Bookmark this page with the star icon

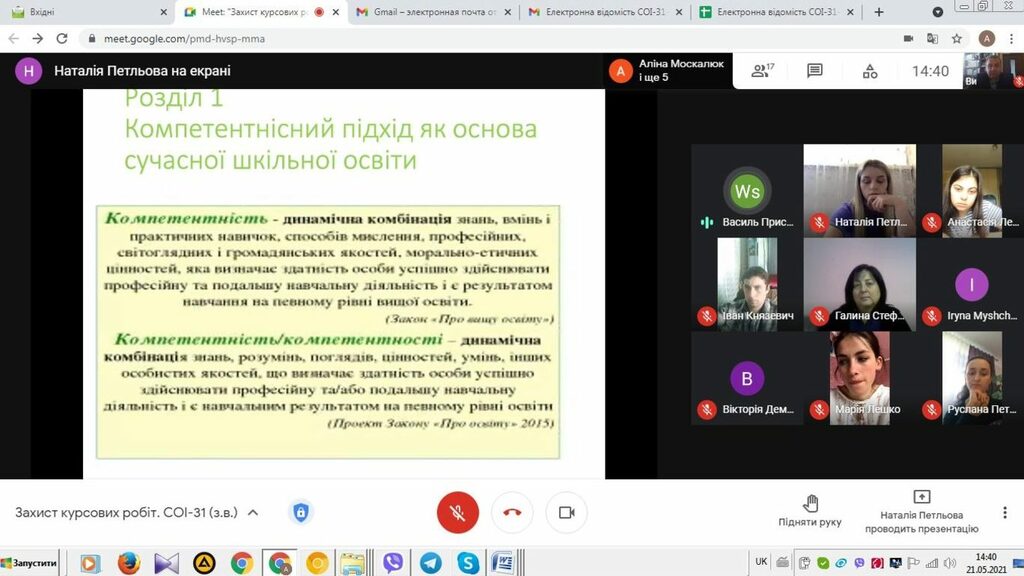pos(957,38)
